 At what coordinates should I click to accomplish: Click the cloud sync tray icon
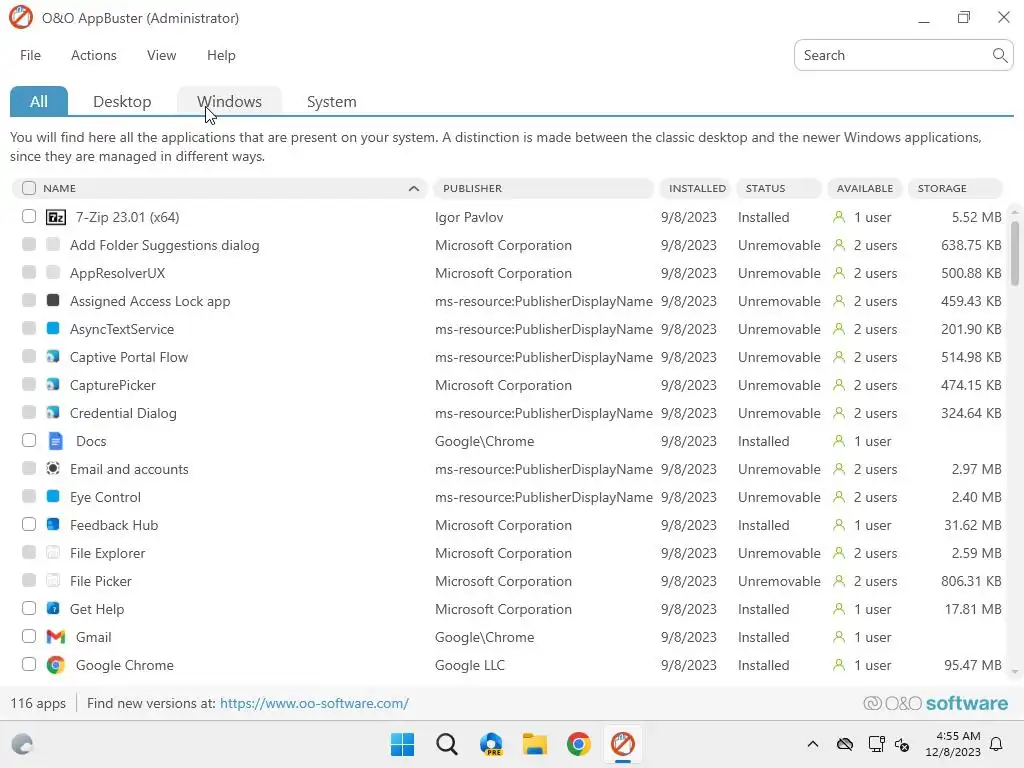click(845, 744)
